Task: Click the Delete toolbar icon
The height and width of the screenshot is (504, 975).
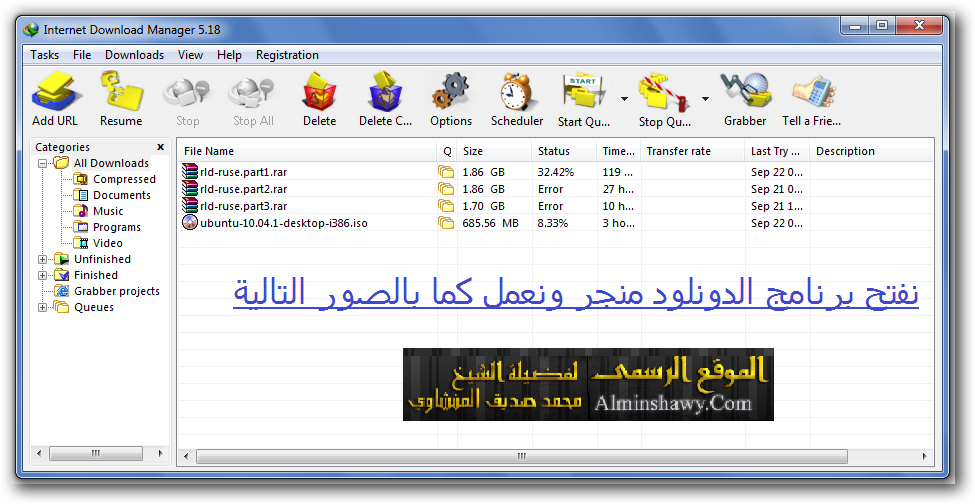Action: click(320, 91)
